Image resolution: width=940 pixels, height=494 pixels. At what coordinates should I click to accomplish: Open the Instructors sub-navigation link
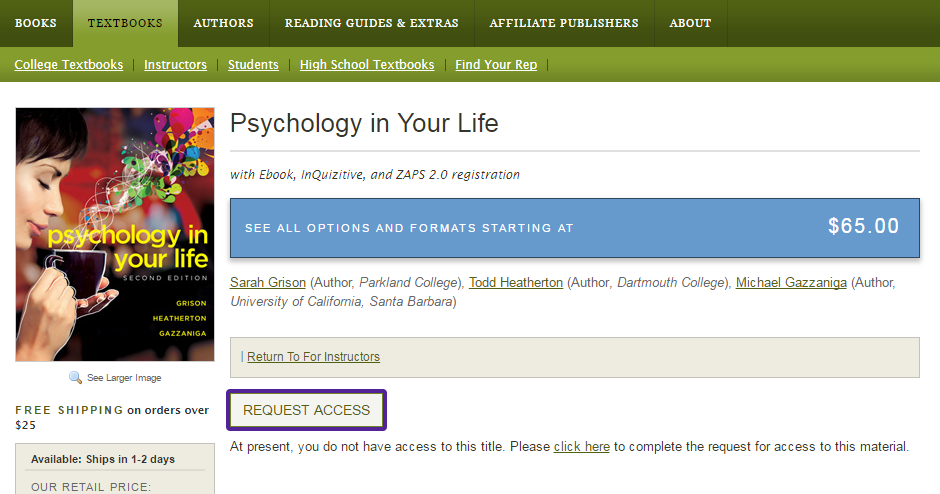click(176, 64)
